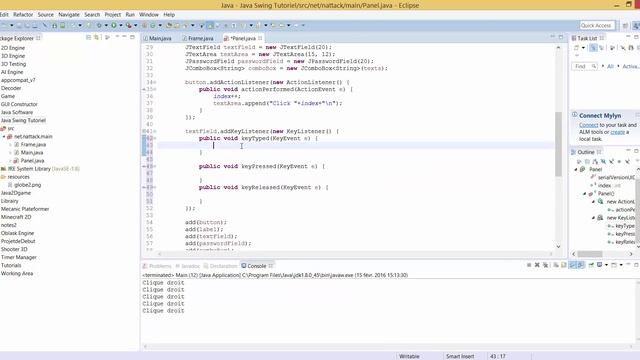Toggle Scroll Lock in Console toolbar
The height and width of the screenshot is (360, 640).
pyautogui.click(x=563, y=265)
